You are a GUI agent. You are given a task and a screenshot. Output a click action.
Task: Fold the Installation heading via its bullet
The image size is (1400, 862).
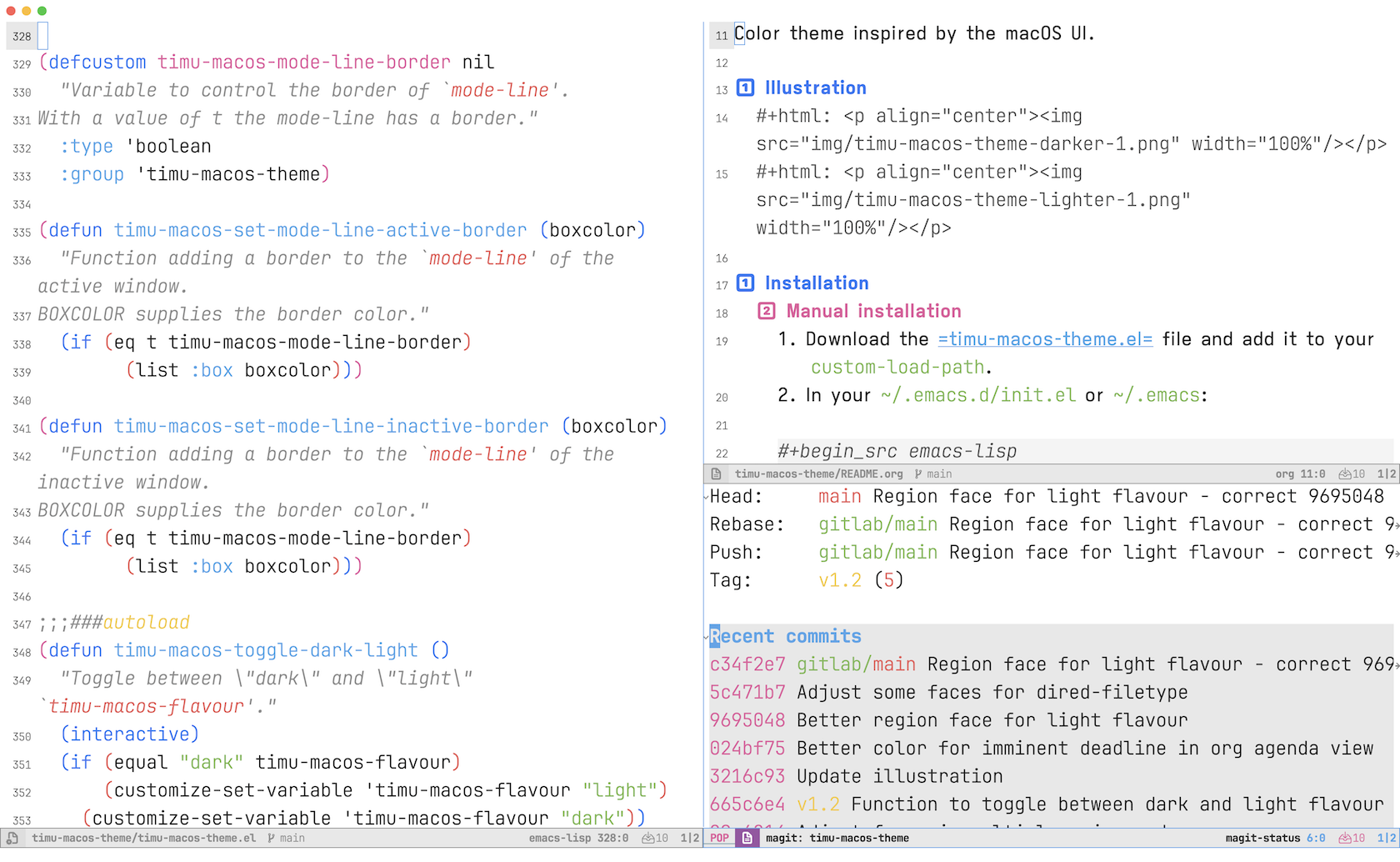pyautogui.click(x=746, y=283)
